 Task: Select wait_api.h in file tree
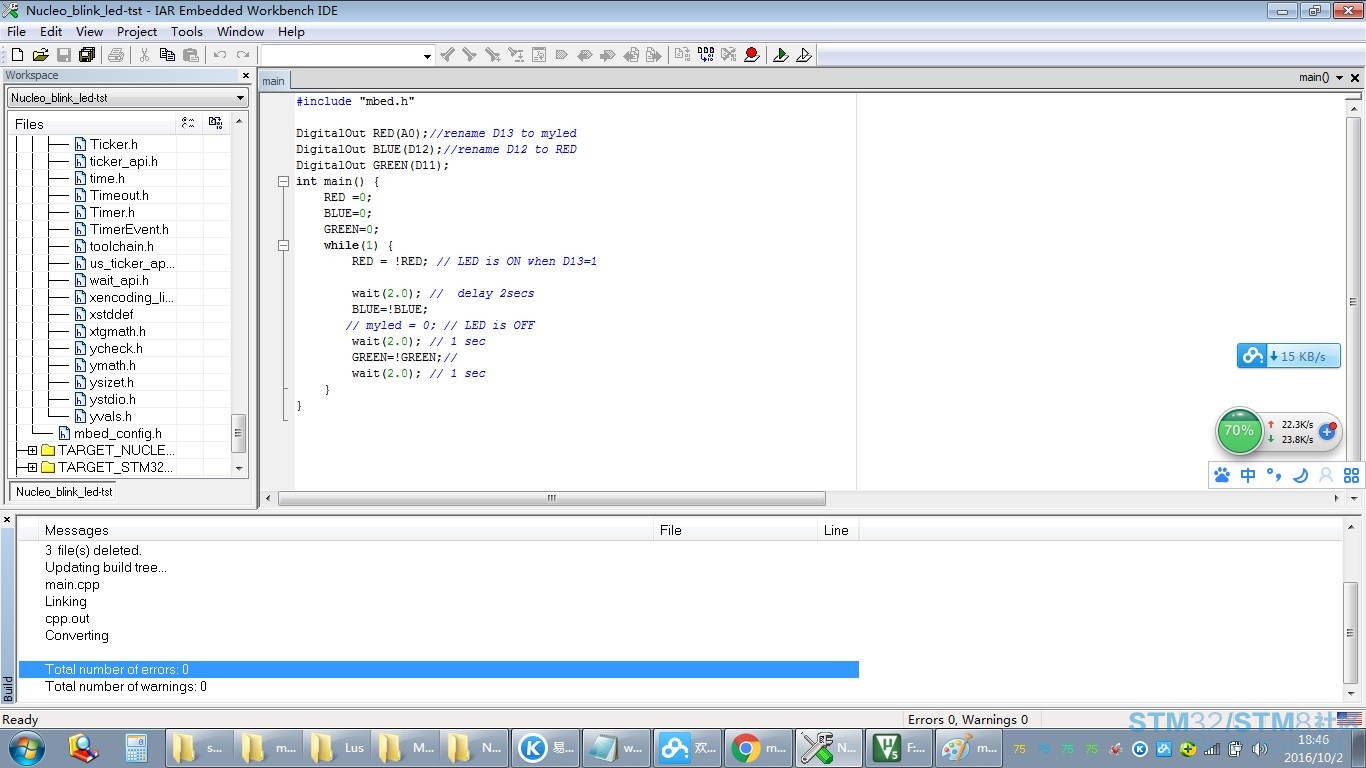coord(119,280)
